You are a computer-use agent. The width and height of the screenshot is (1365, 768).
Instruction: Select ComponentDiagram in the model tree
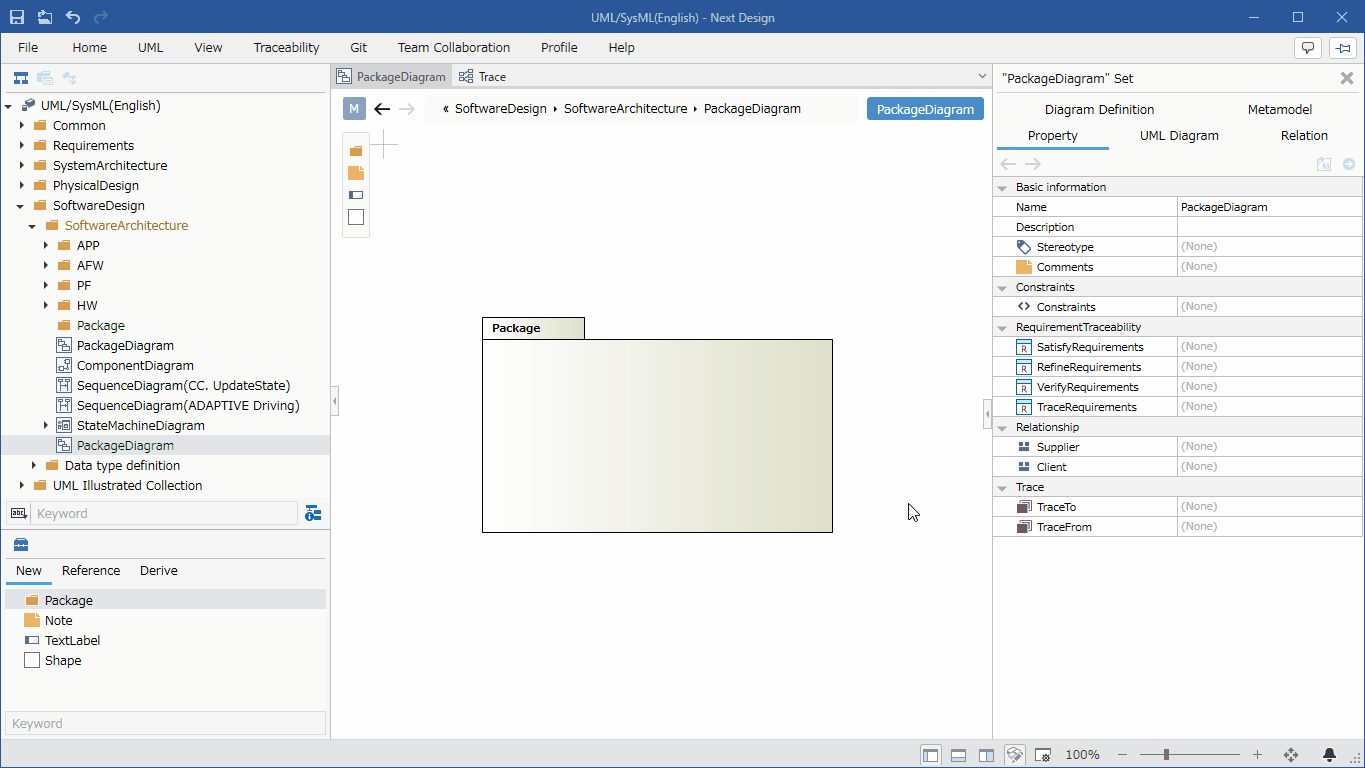click(x=135, y=365)
